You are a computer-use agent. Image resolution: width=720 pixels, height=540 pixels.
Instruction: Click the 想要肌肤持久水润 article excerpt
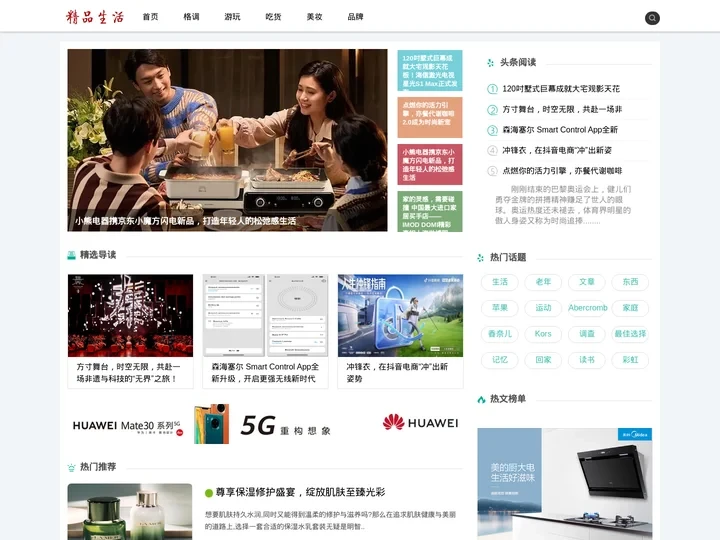pyautogui.click(x=331, y=521)
